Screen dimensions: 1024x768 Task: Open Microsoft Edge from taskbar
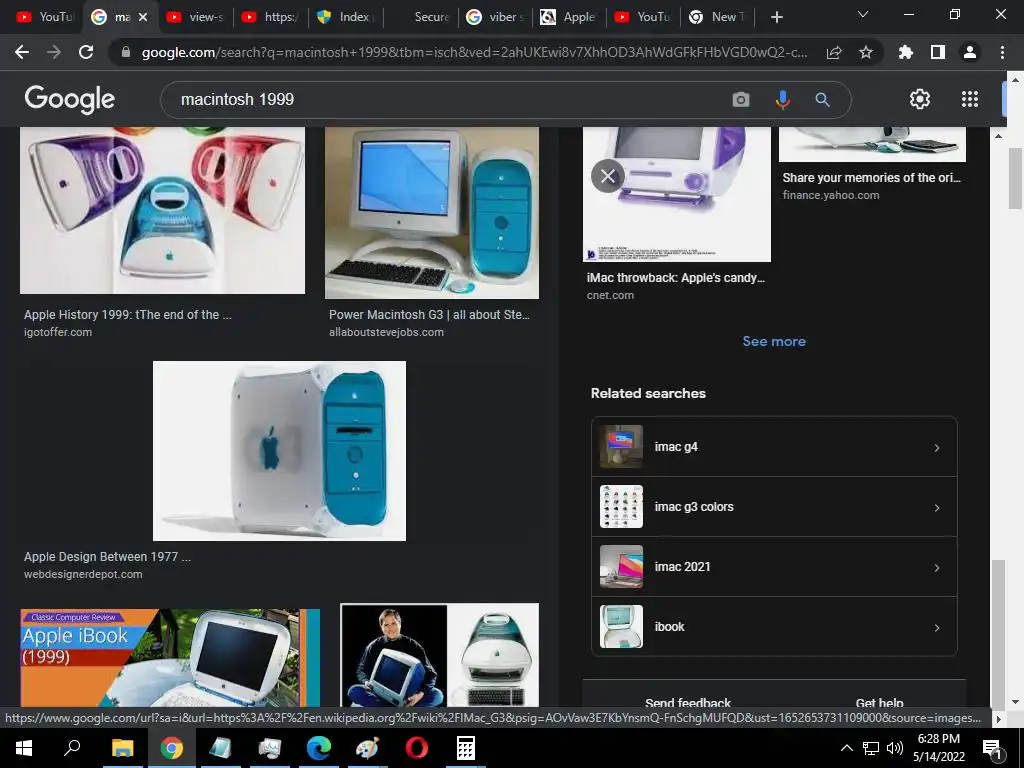pos(319,748)
